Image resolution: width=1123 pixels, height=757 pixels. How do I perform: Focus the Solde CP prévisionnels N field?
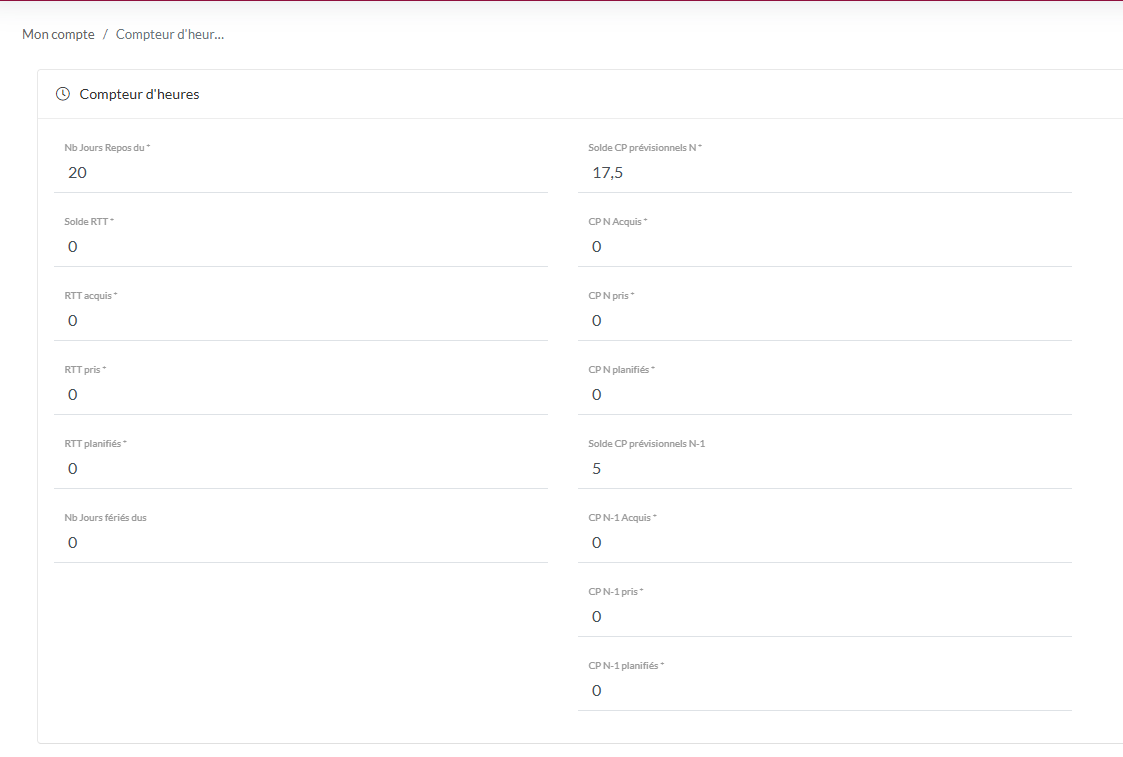pyautogui.click(x=824, y=173)
